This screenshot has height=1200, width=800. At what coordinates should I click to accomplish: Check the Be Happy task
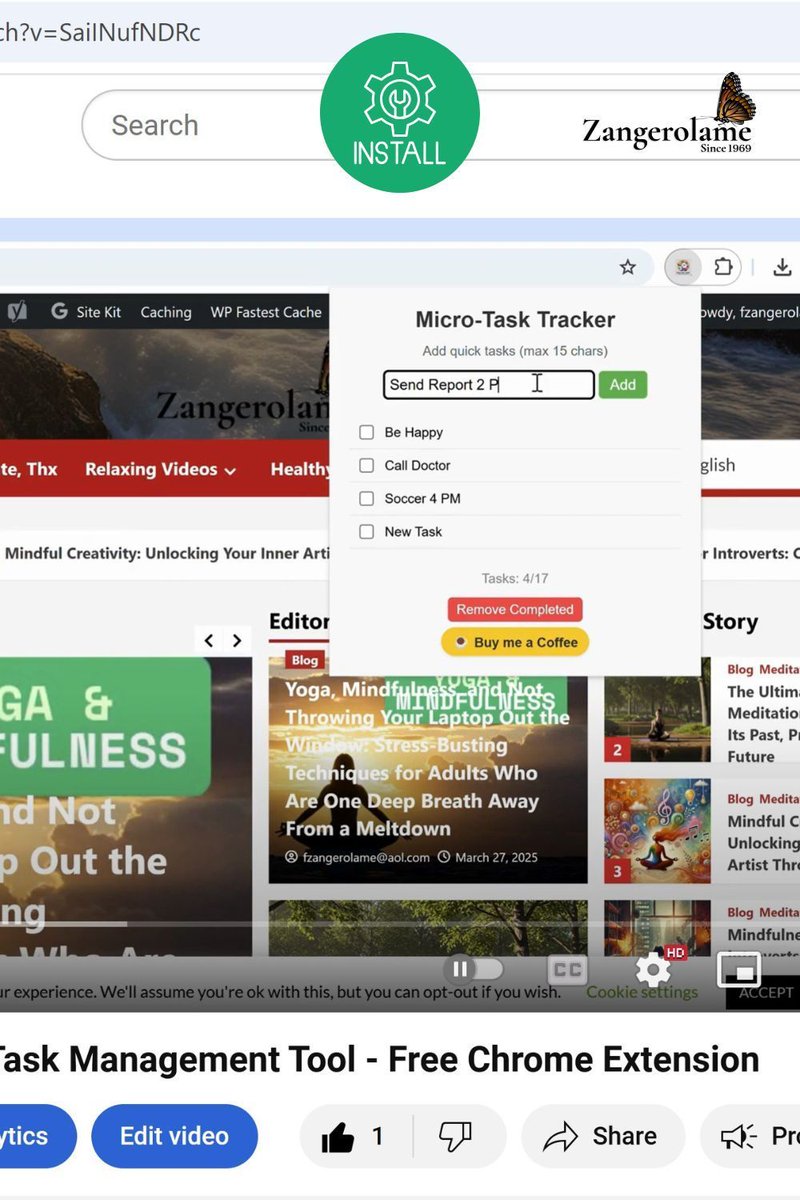click(366, 432)
